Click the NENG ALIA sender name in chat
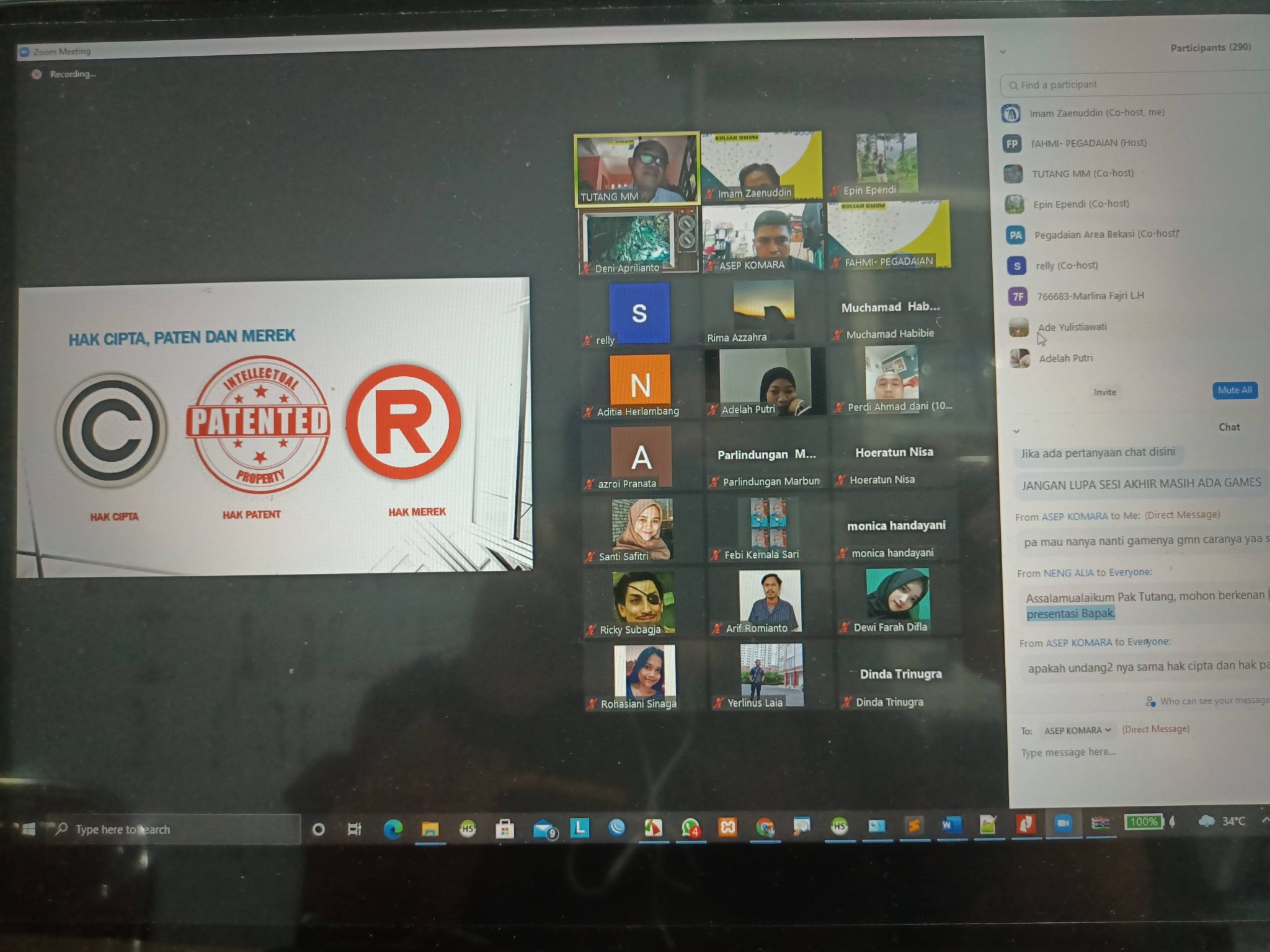 (1068, 573)
